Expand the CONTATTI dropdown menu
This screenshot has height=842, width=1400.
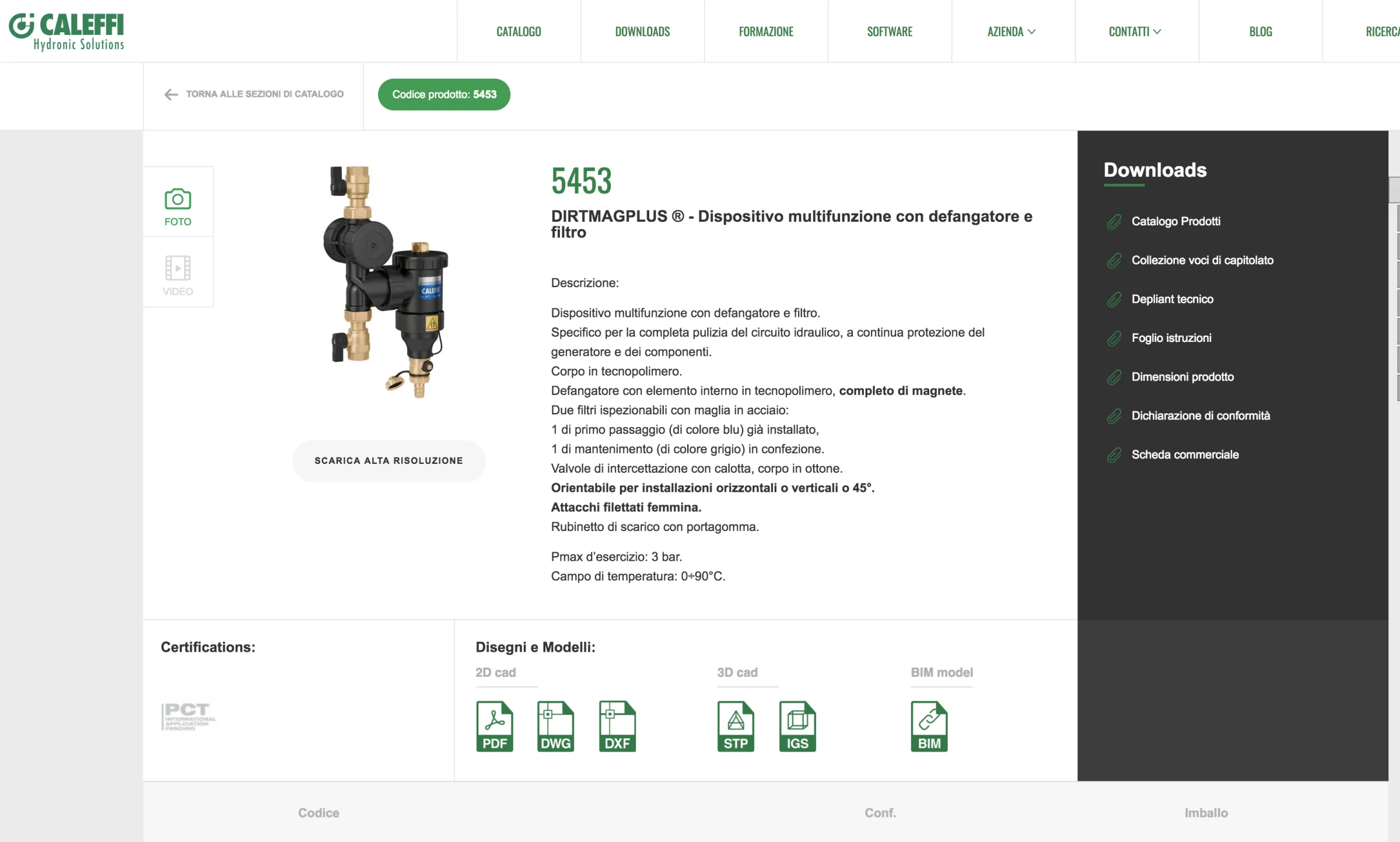[1135, 32]
